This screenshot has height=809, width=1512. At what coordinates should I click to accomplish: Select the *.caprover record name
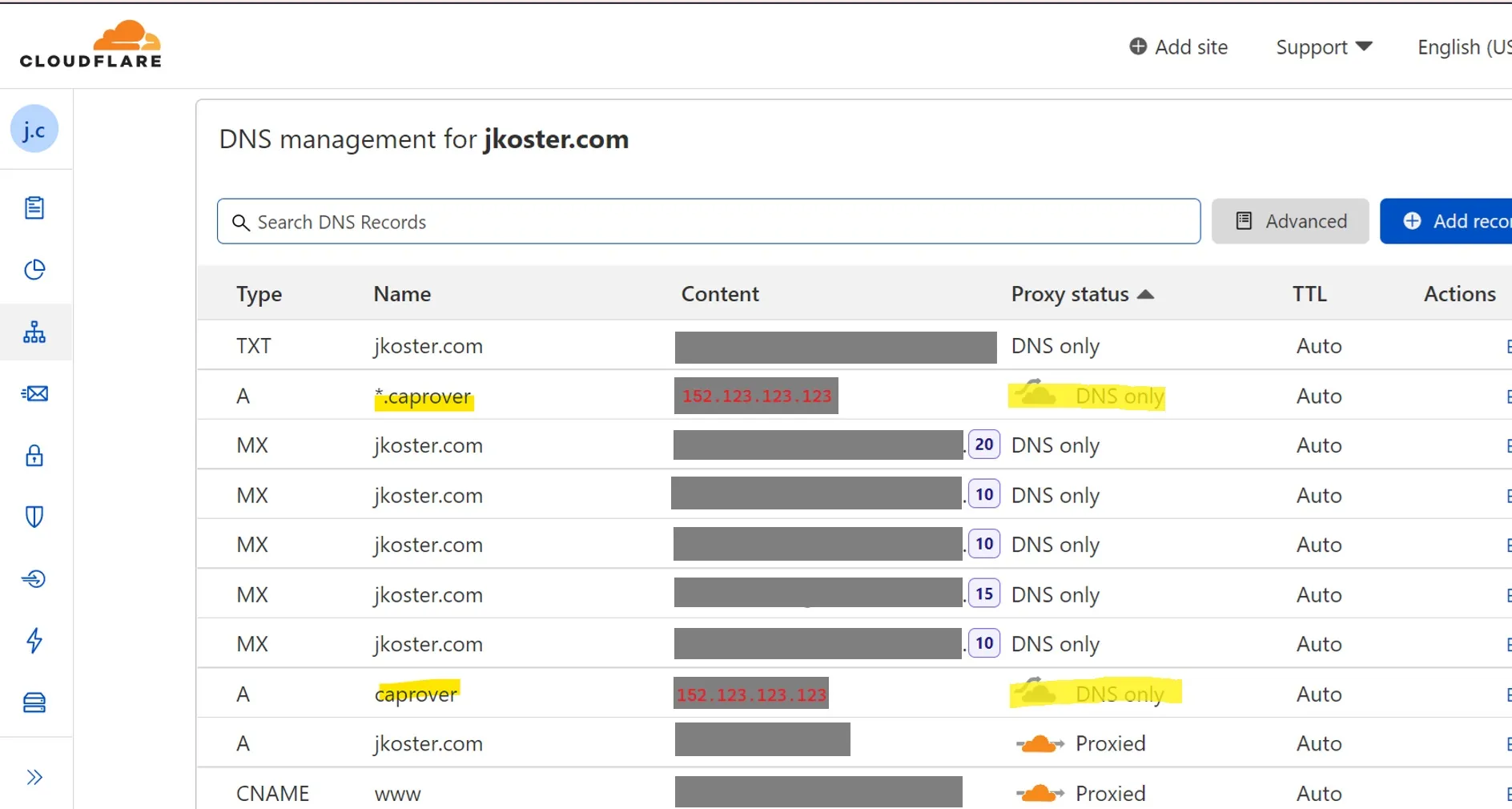(x=424, y=396)
